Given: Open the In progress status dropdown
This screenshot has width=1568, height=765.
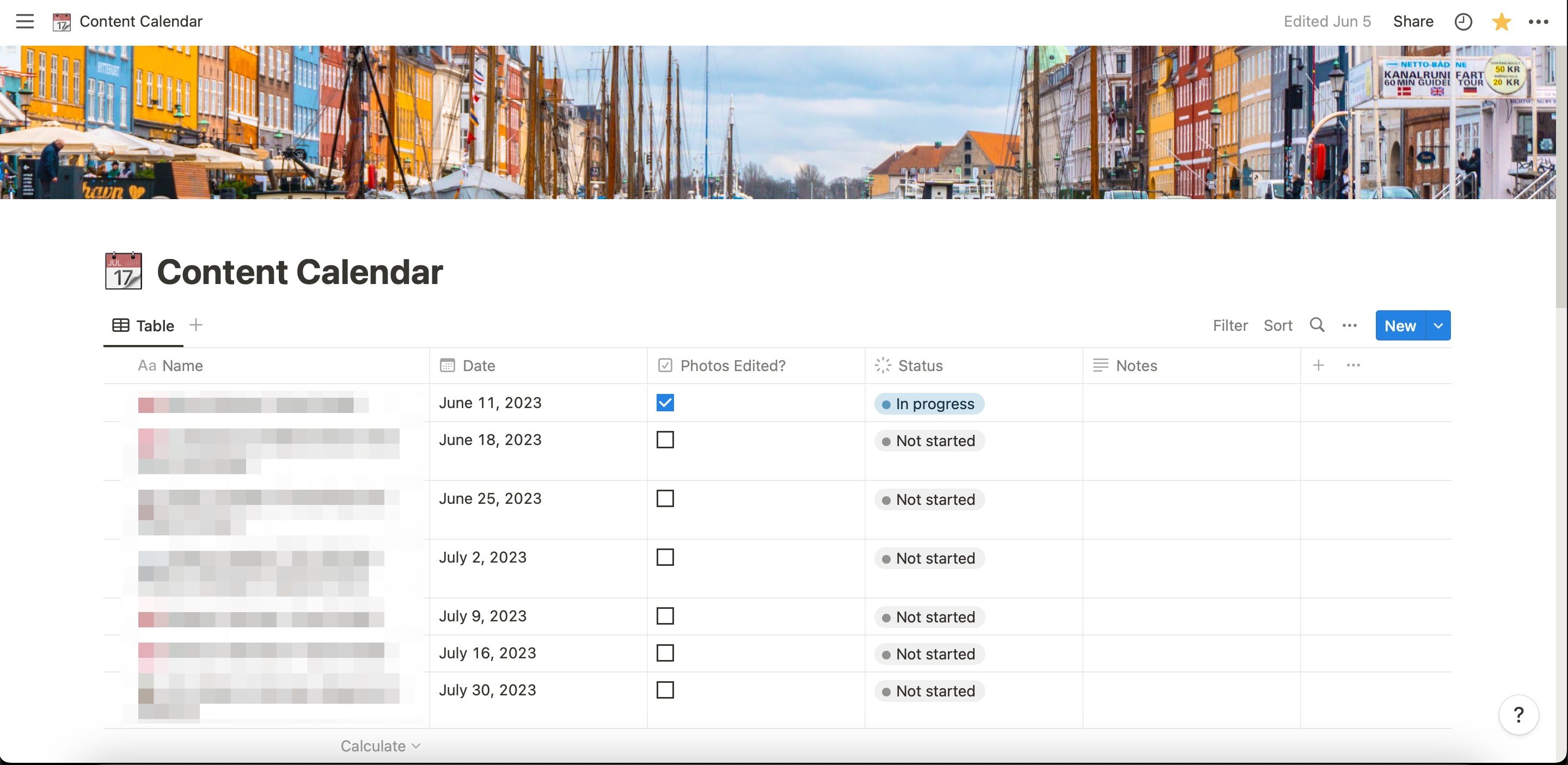Looking at the screenshot, I should coord(929,404).
